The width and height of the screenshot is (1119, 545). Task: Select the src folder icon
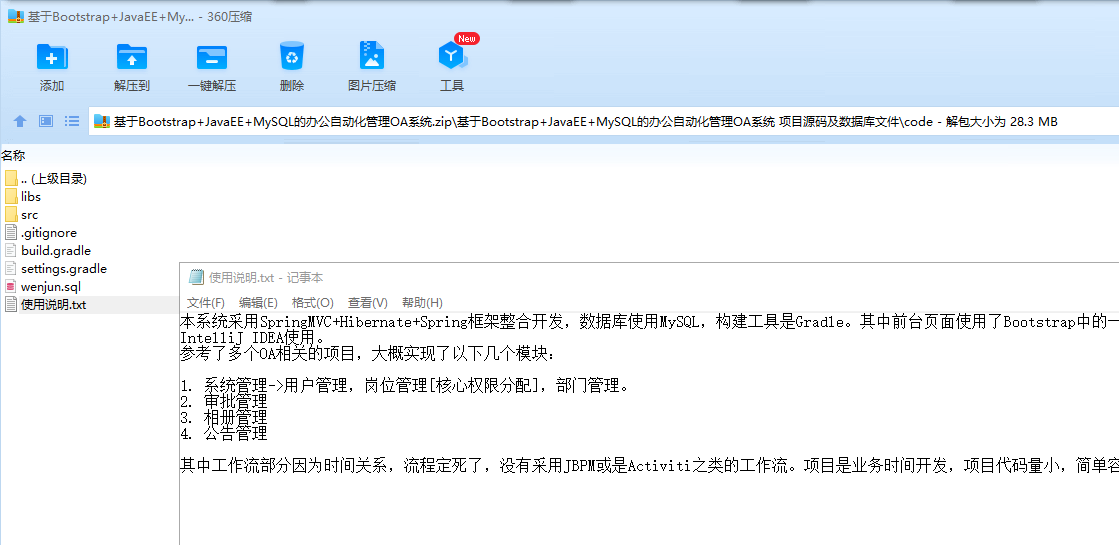point(11,215)
